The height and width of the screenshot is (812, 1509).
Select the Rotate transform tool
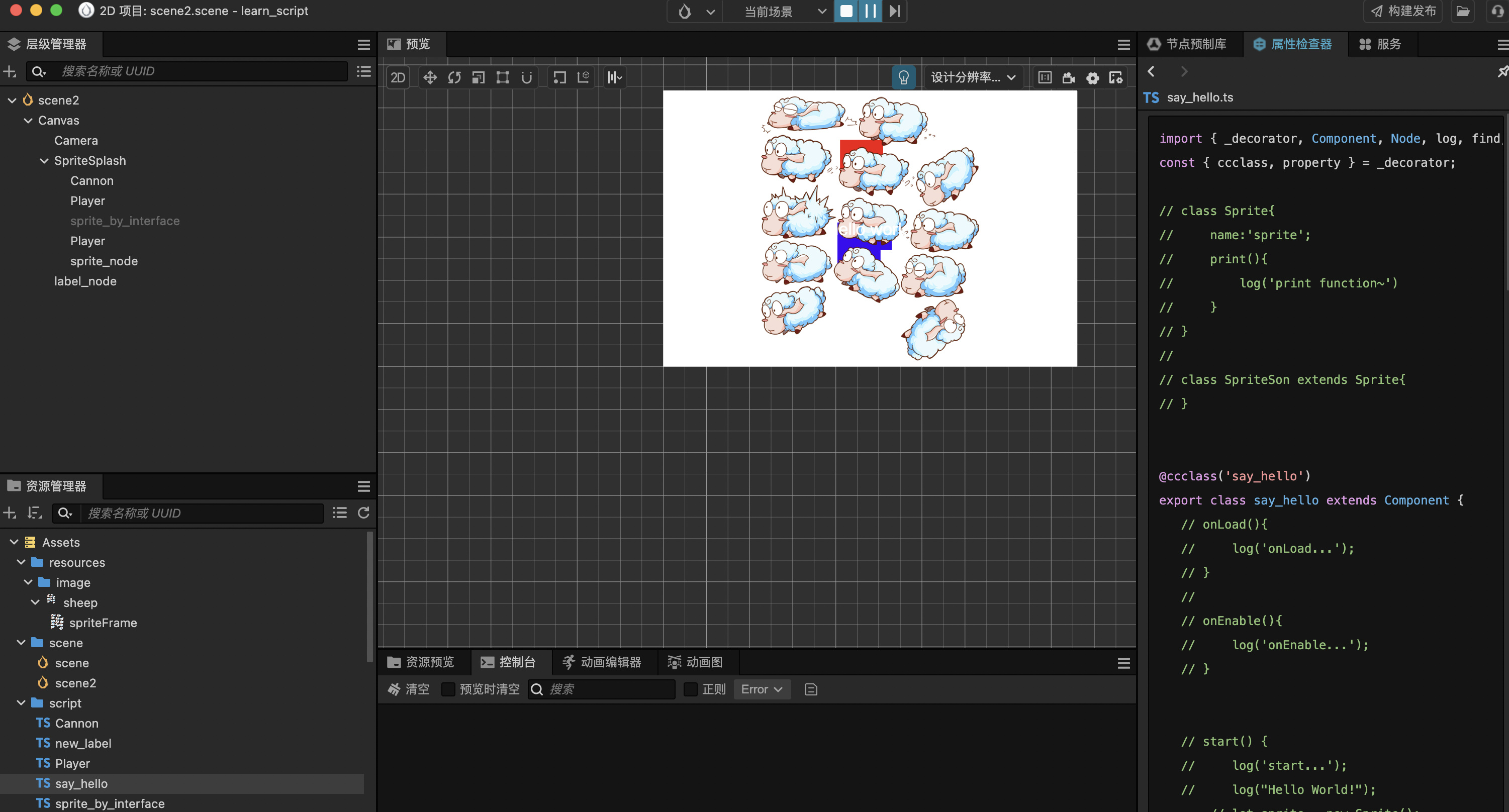click(454, 78)
